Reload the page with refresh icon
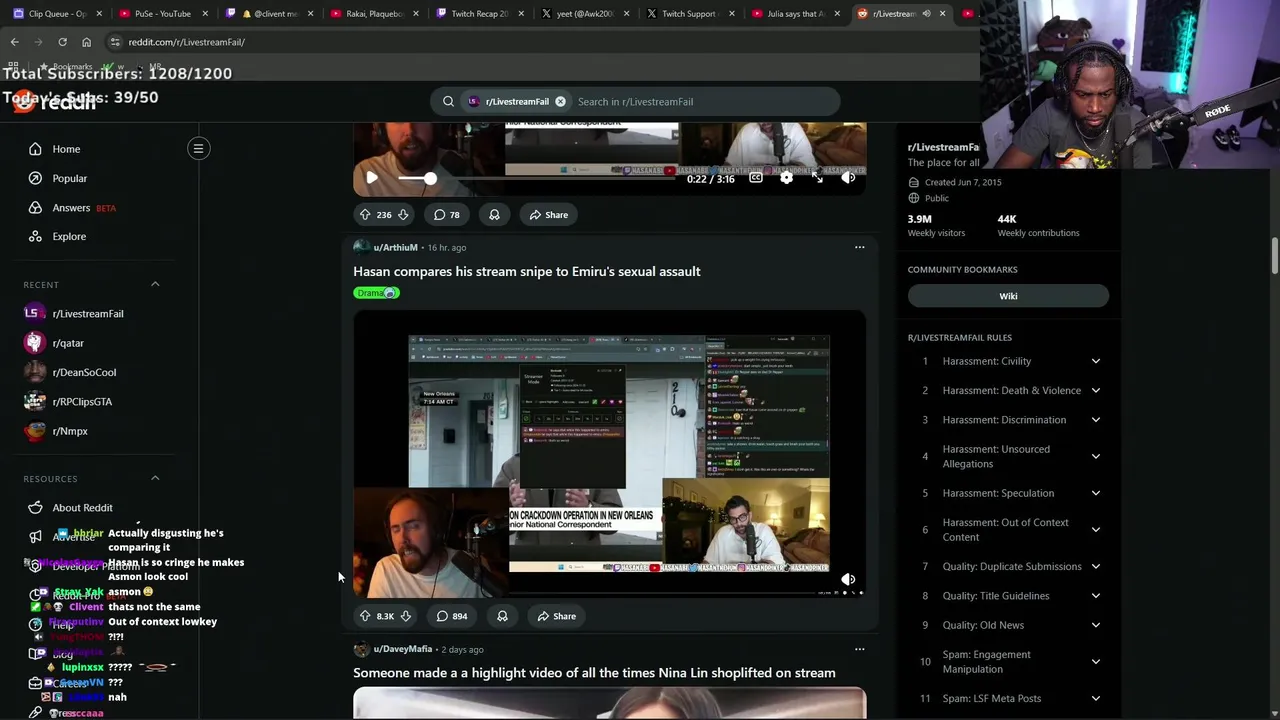 [62, 42]
